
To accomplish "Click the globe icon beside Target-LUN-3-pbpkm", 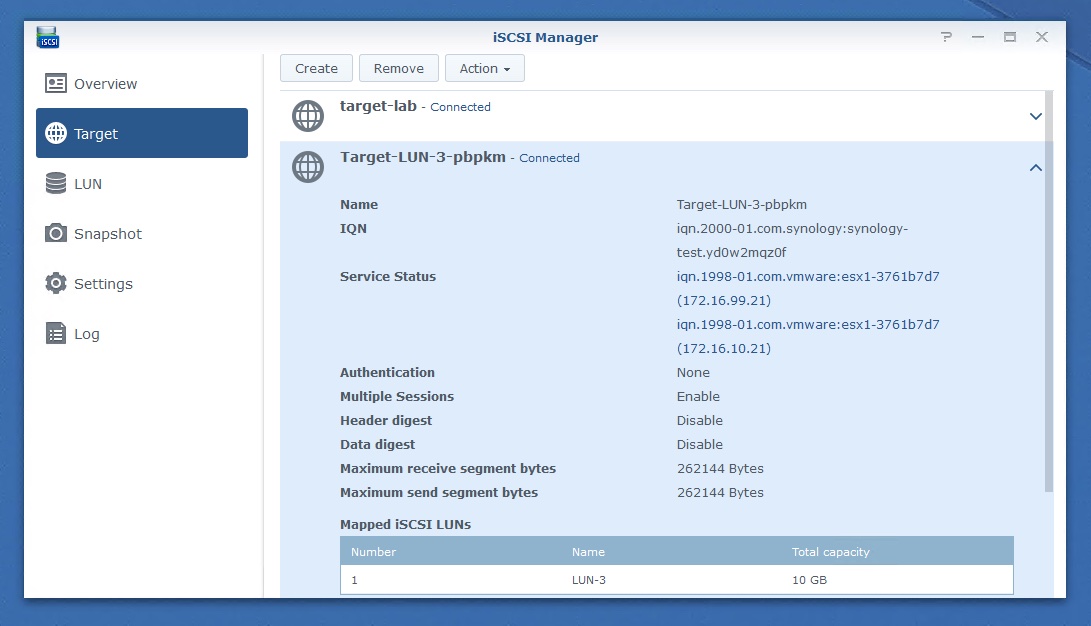I will pyautogui.click(x=308, y=167).
